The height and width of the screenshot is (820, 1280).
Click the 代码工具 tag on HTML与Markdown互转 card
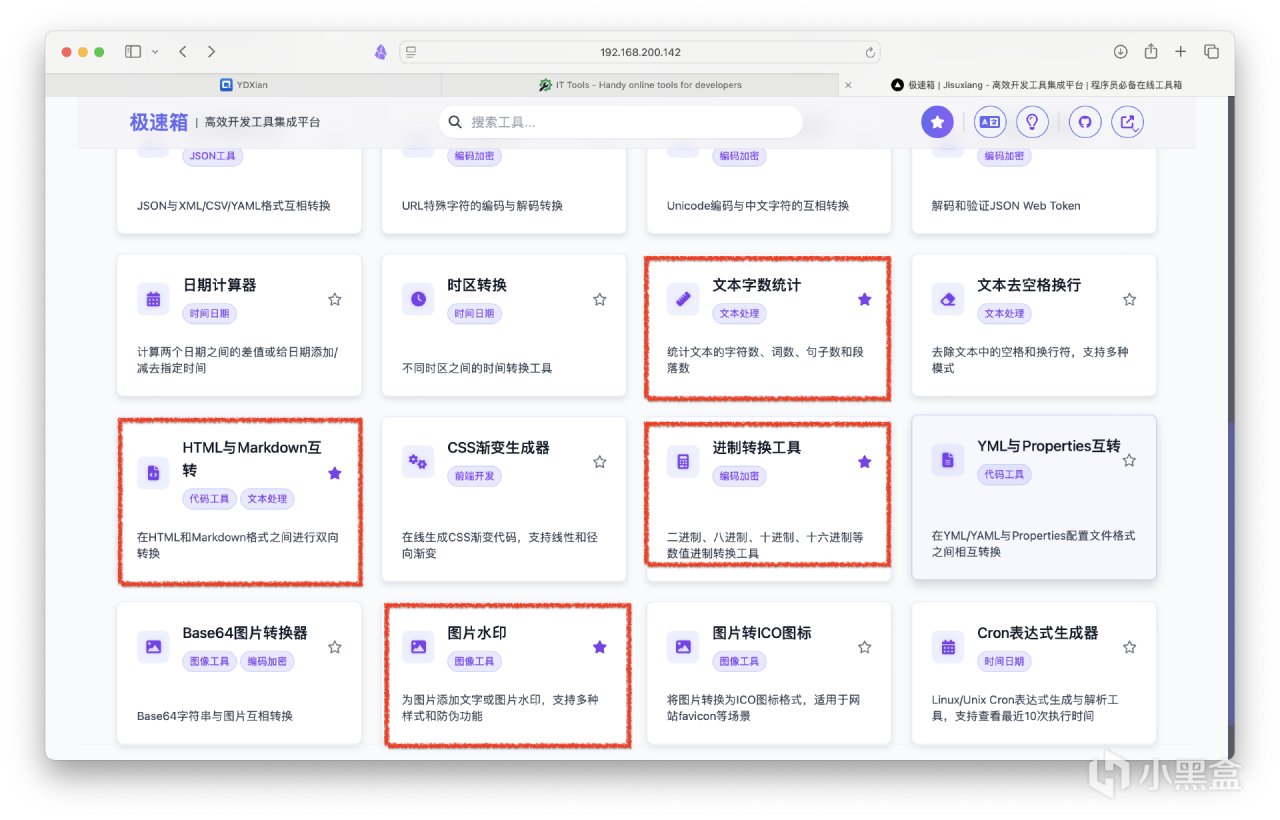tap(209, 499)
